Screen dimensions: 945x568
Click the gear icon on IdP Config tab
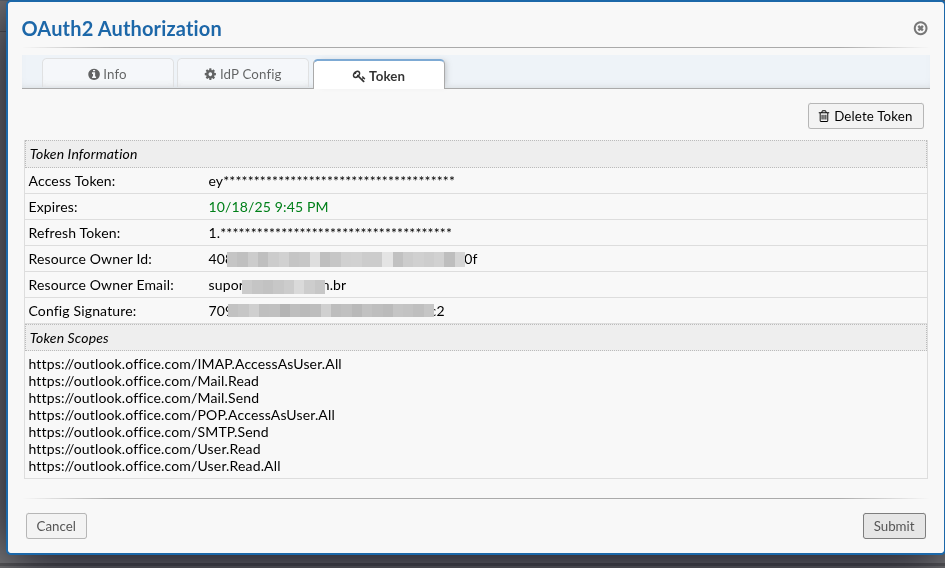210,74
